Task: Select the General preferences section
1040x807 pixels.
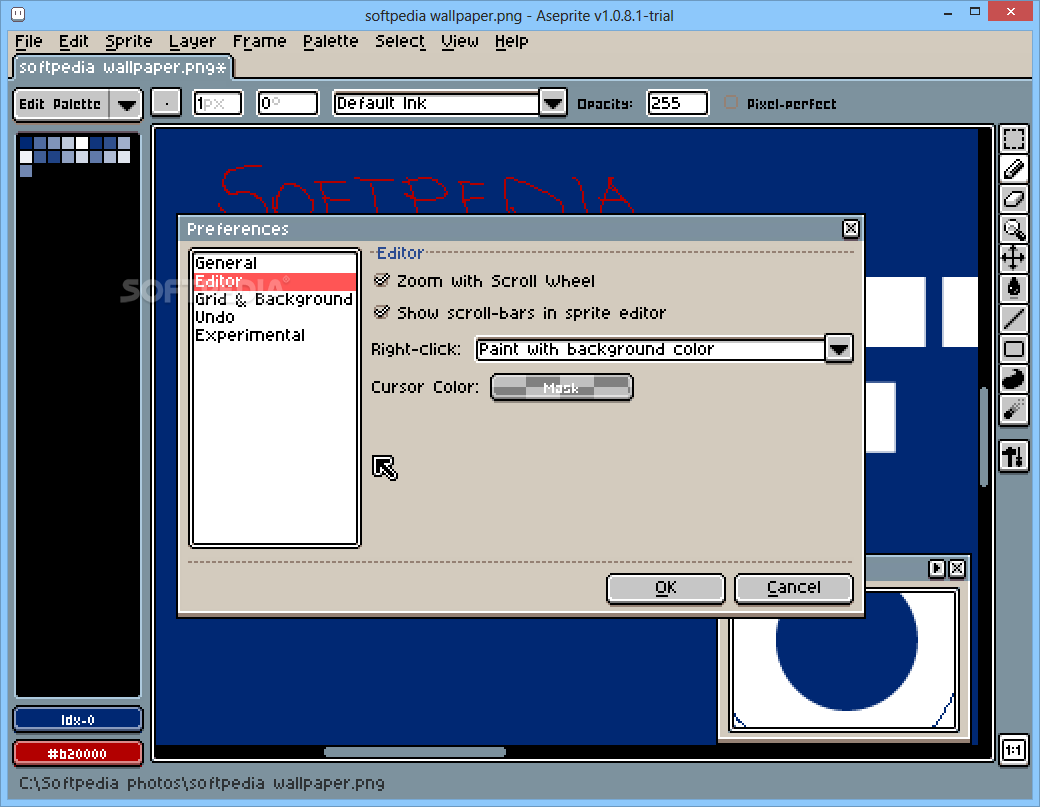Action: tap(275, 263)
